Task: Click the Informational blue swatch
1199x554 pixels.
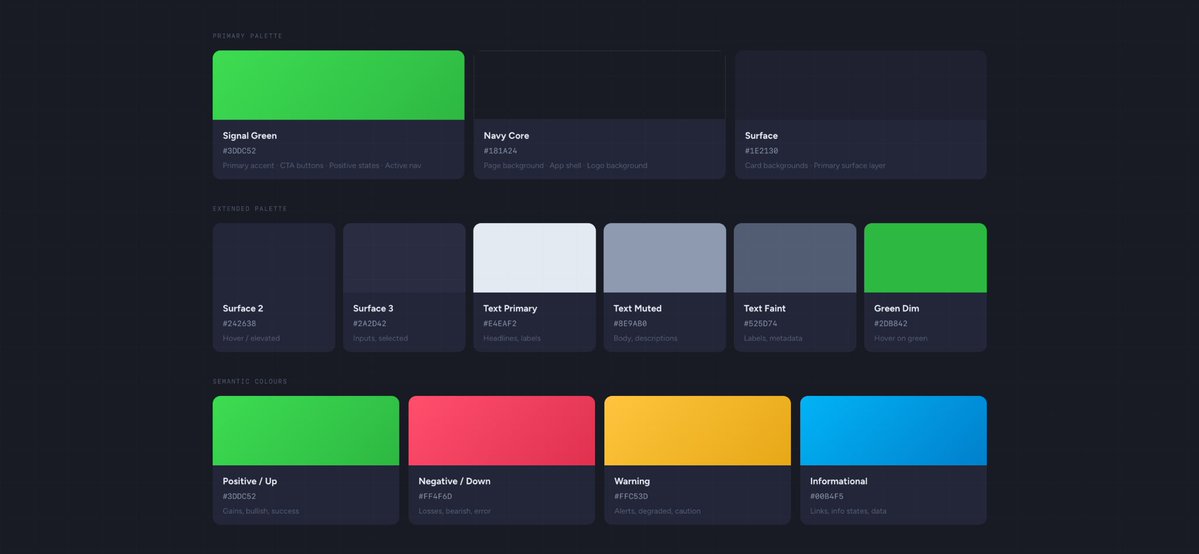Action: [893, 431]
